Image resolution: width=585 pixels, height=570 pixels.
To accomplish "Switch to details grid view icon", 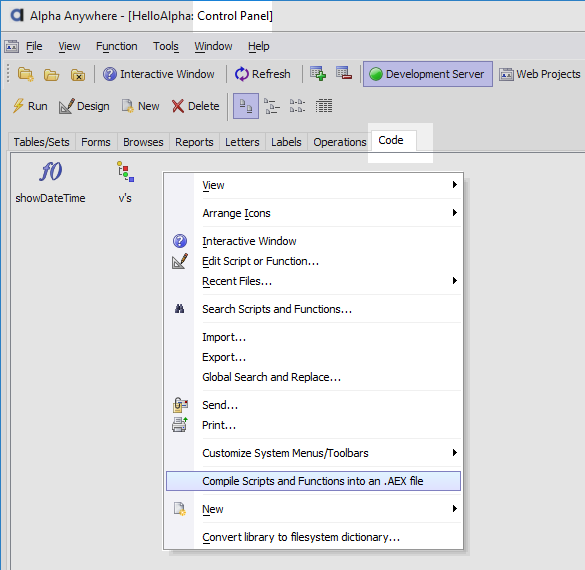I will tap(324, 106).
